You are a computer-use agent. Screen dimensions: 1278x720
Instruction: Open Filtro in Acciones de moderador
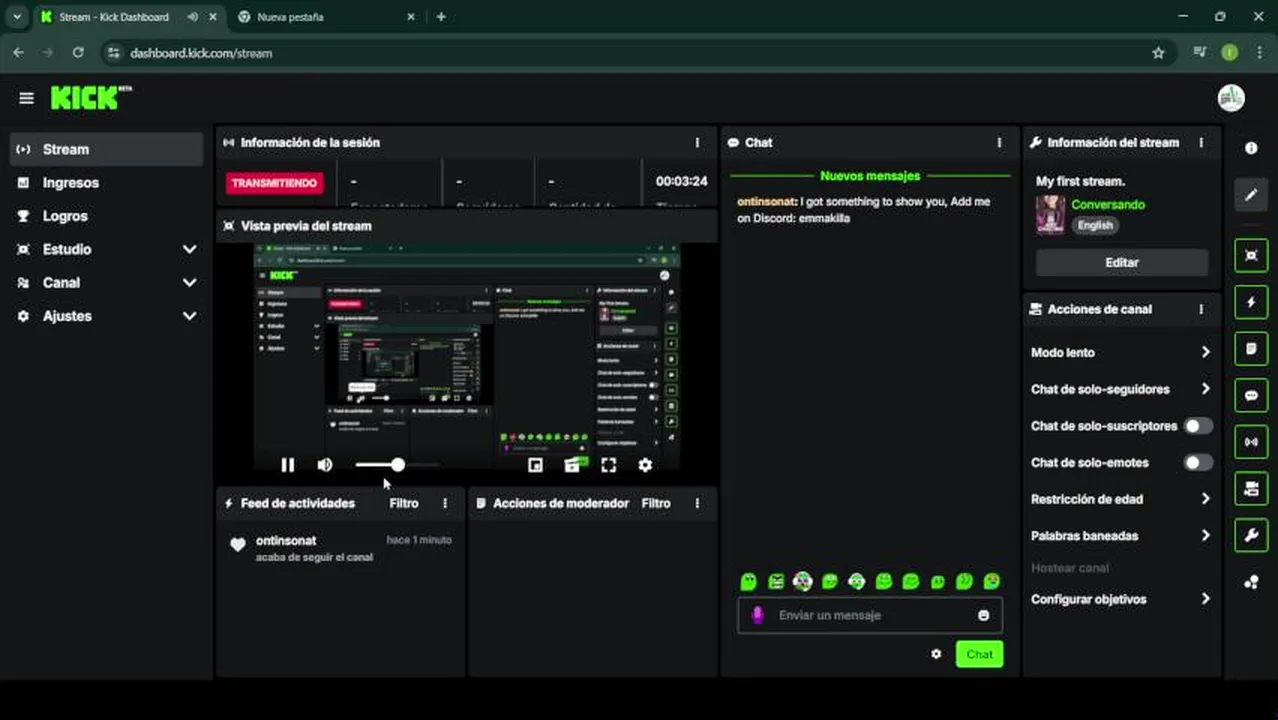tap(656, 503)
